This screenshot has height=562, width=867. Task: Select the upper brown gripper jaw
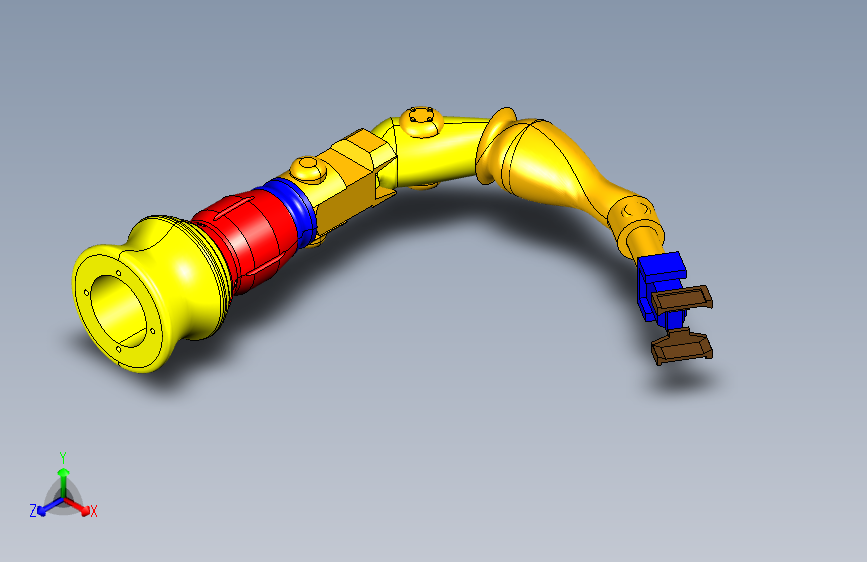[682, 299]
